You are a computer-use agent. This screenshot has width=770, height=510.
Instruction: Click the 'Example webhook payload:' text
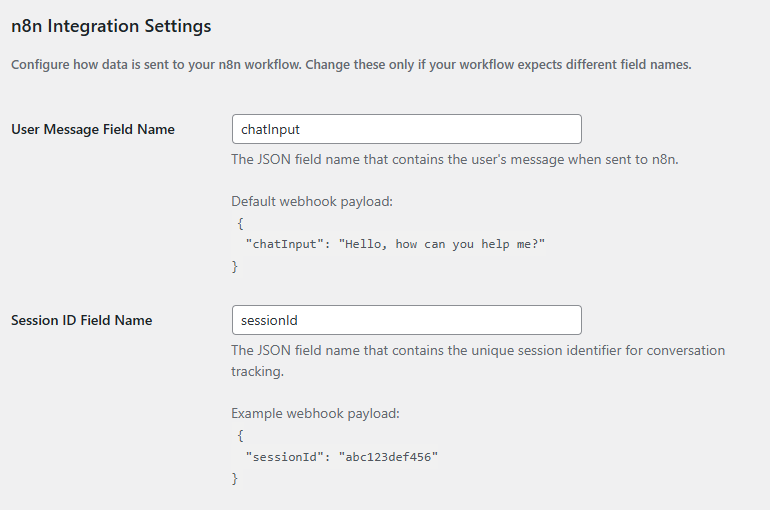pyautogui.click(x=315, y=413)
